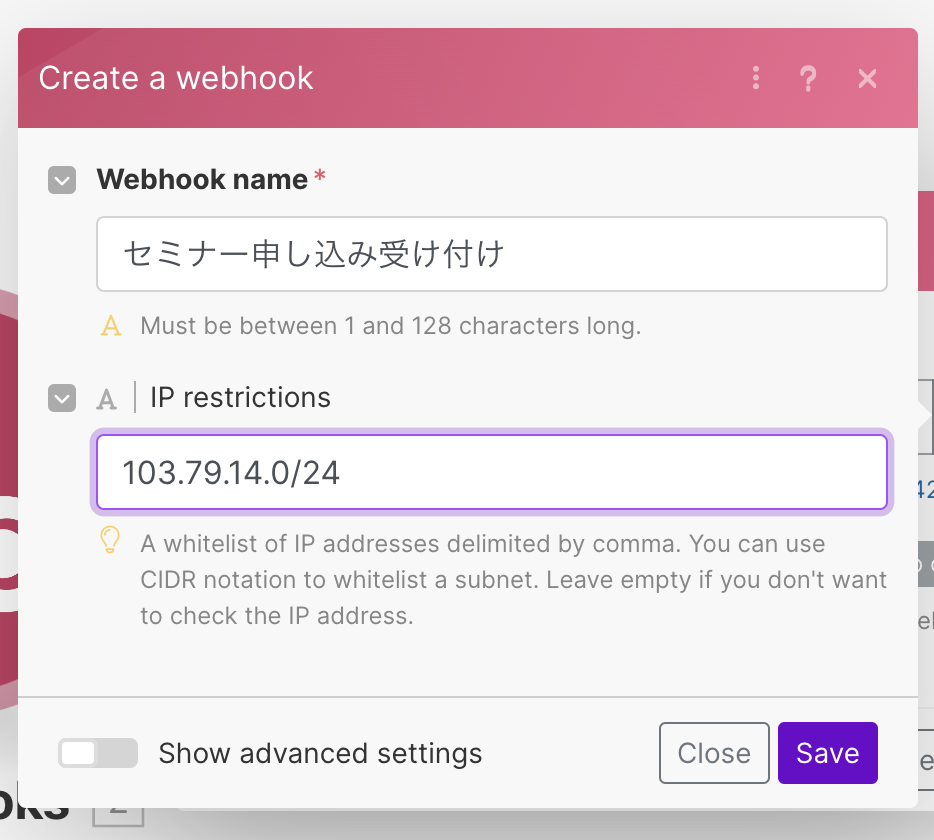Click the yellow A validation icon under Webhook name
The width and height of the screenshot is (934, 840).
[111, 326]
